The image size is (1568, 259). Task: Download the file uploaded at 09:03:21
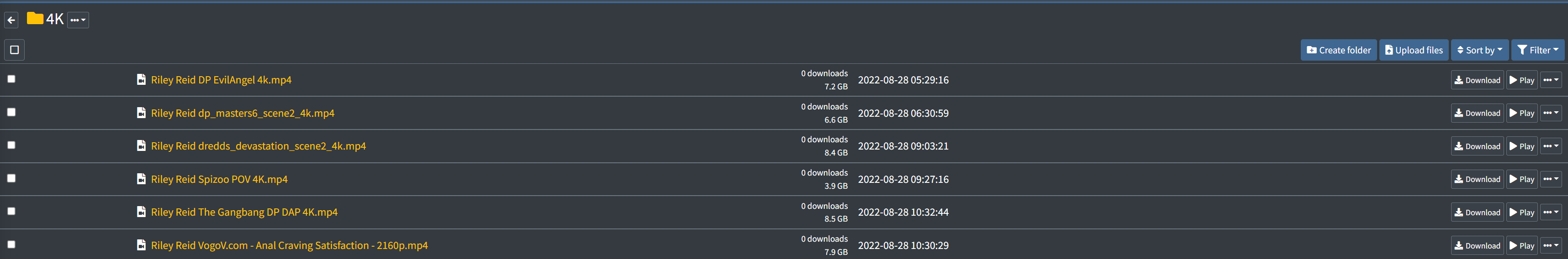click(1477, 146)
